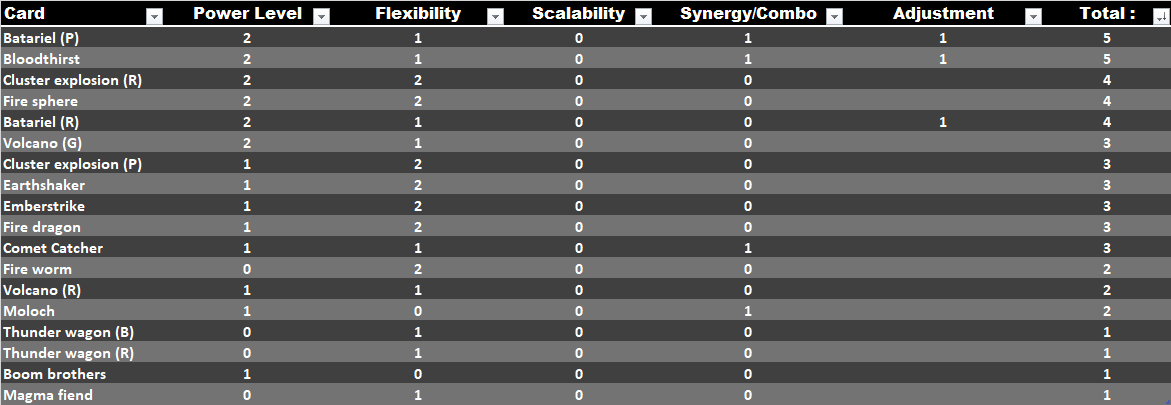Image resolution: width=1171 pixels, height=405 pixels.
Task: Open the Flexibility filter dropdown
Action: tap(494, 16)
